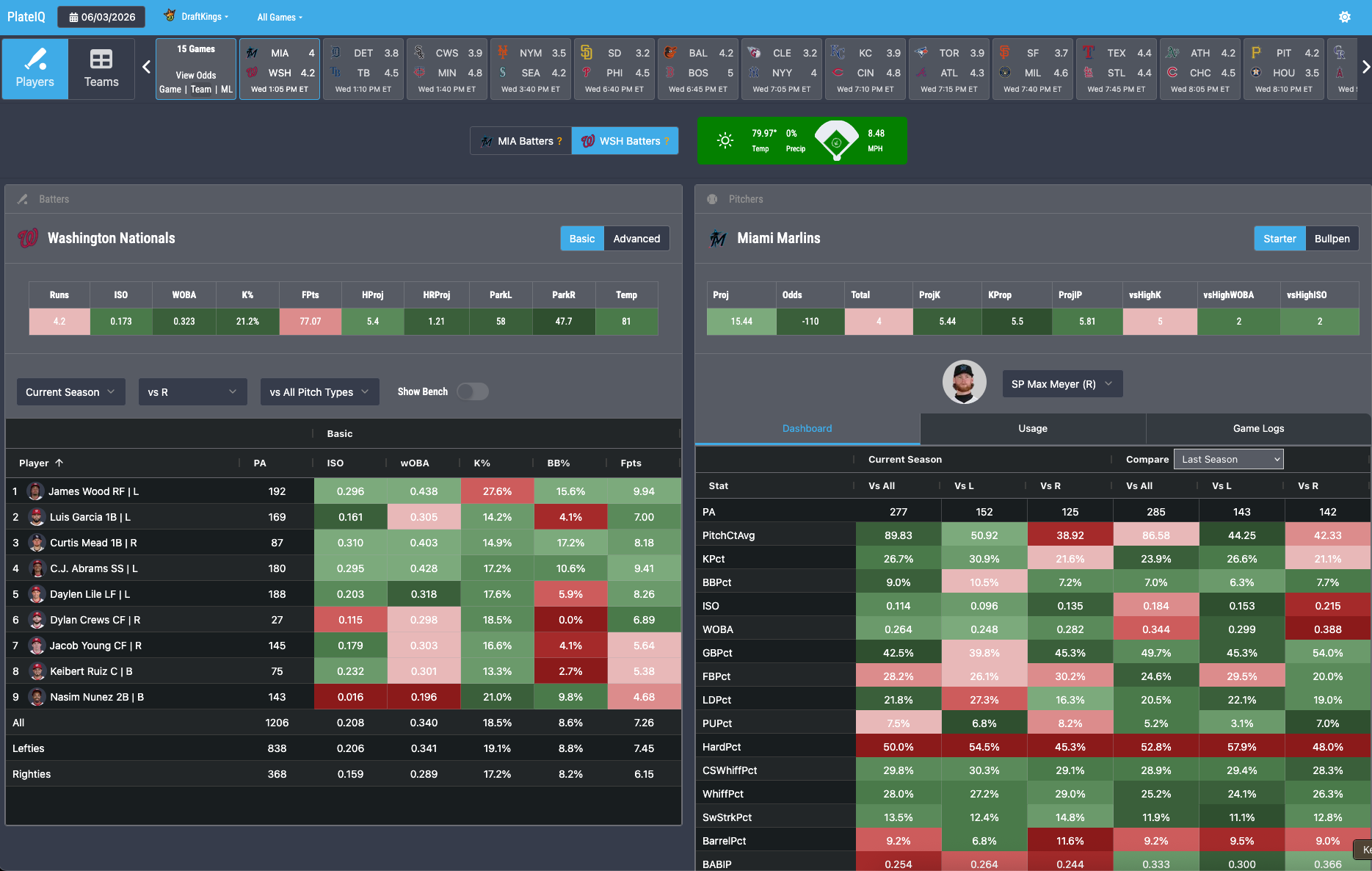The image size is (1372, 871).
Task: Click Max Meyer's pitcher photo
Action: pyautogui.click(x=965, y=382)
